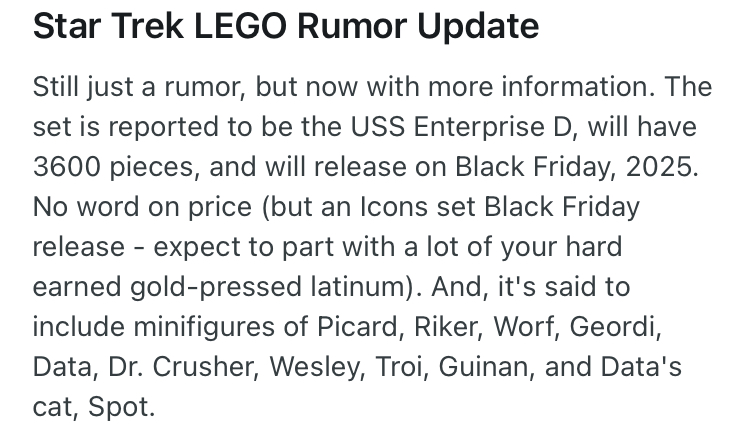Click the name "Picard" in the list
Screen dimensions: 750x426
357,327
